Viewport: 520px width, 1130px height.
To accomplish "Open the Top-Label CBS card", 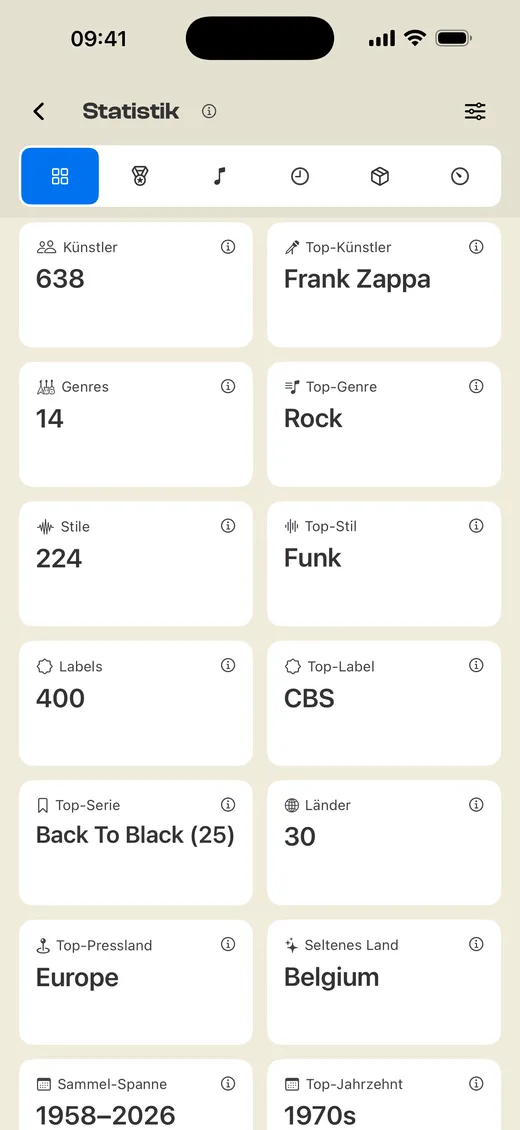I will (x=384, y=703).
